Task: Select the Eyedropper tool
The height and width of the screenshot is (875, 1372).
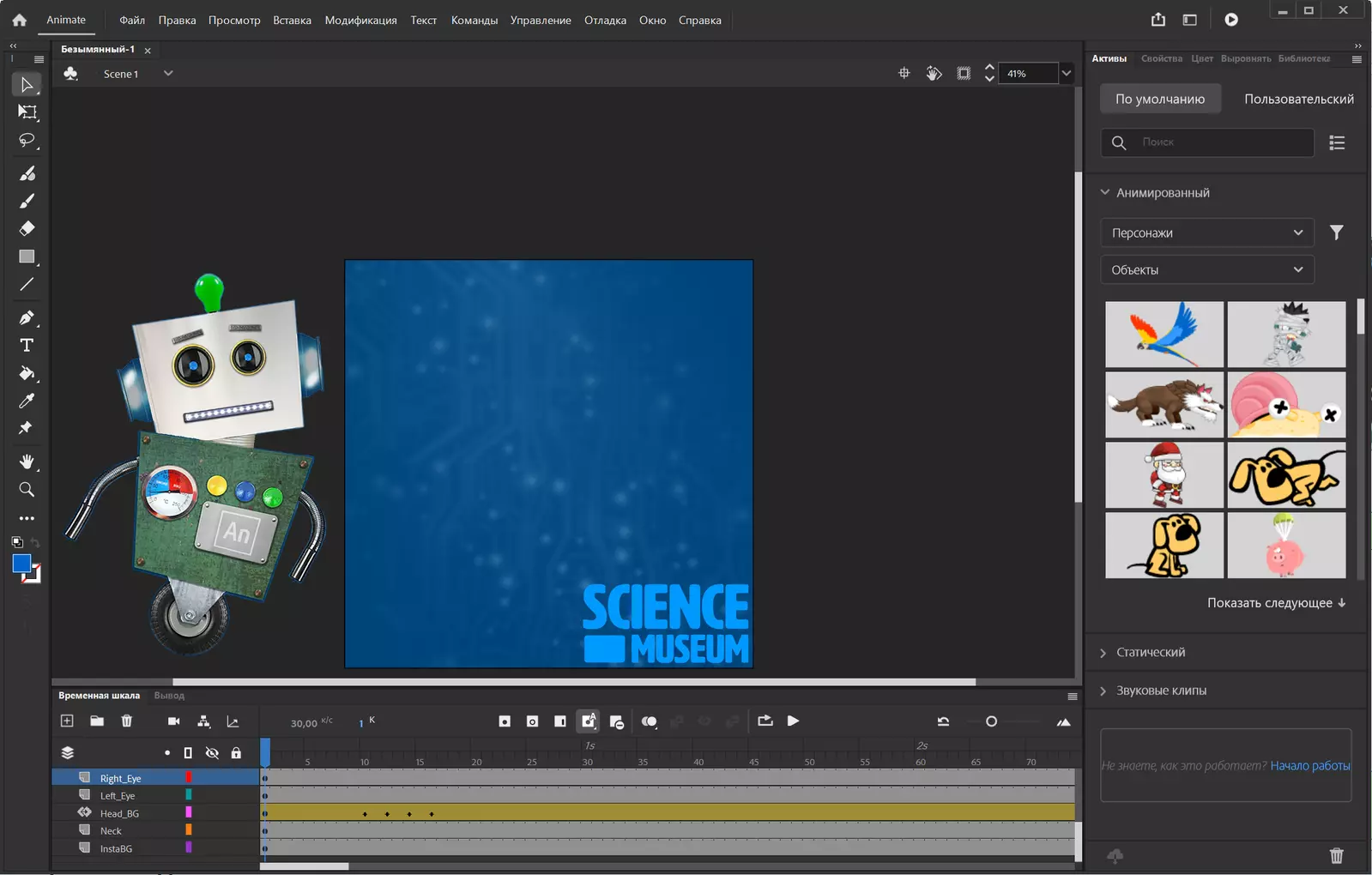Action: click(x=27, y=401)
